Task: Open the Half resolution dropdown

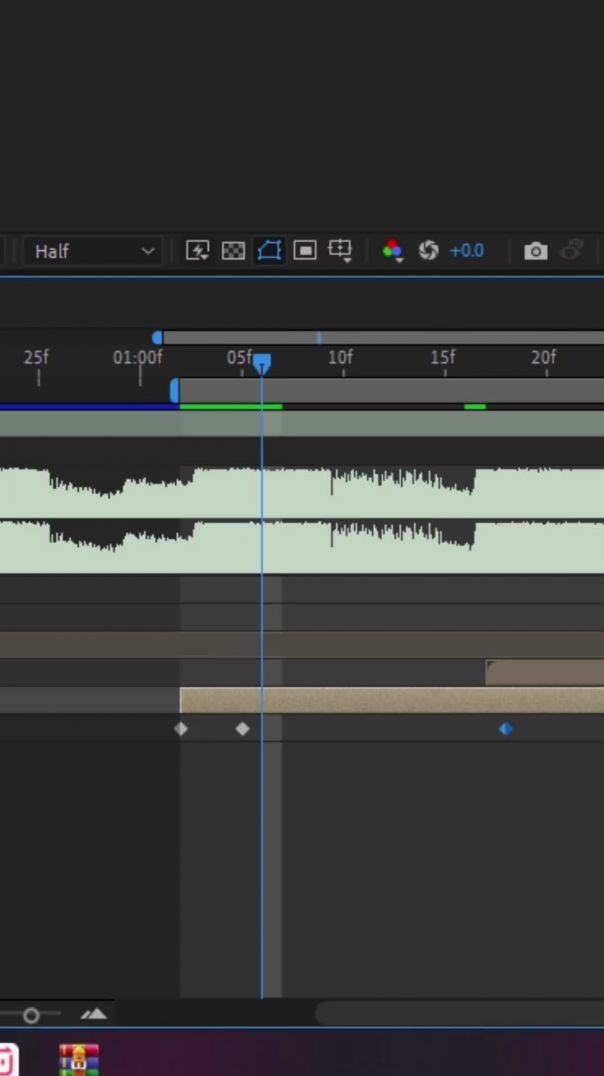Action: coord(94,251)
